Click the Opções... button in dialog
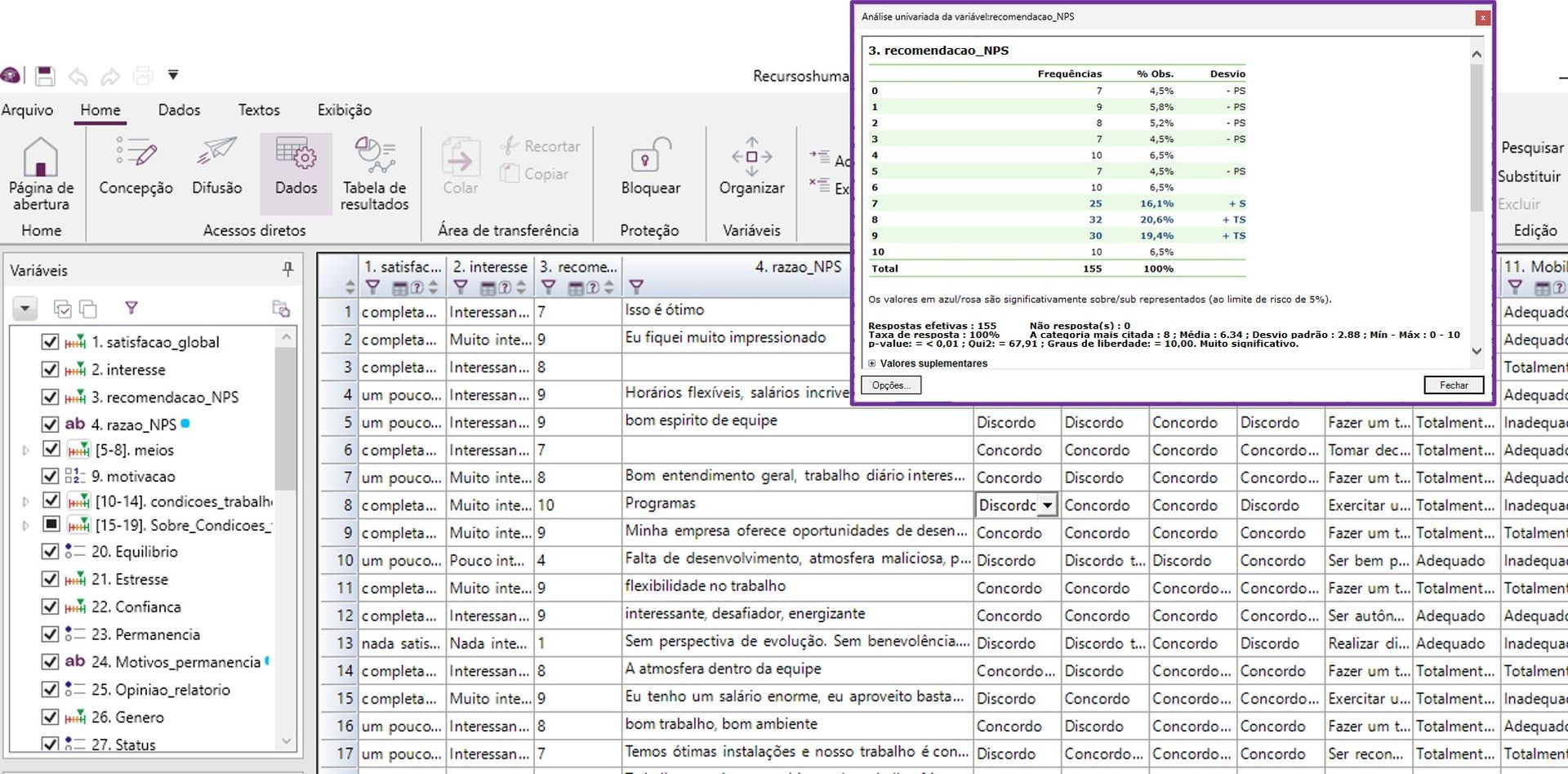 tap(891, 385)
